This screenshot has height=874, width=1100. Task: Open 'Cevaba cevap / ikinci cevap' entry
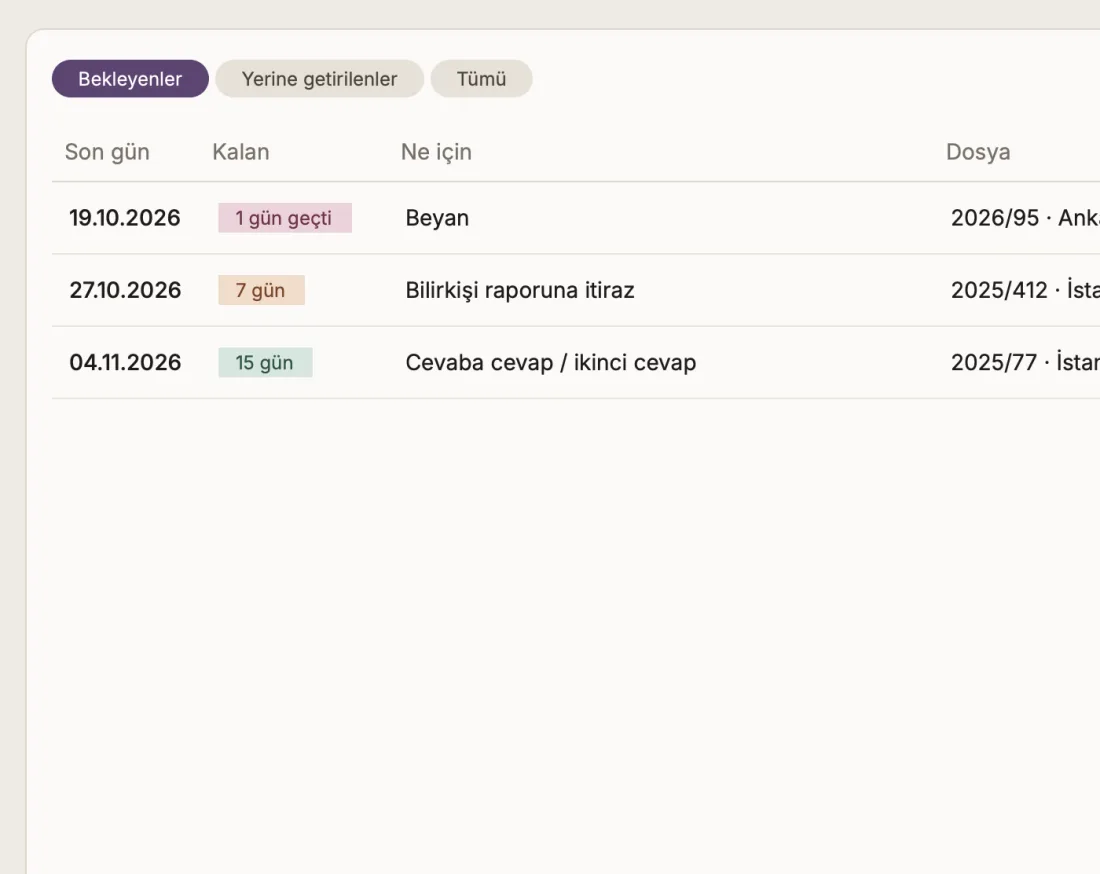click(x=551, y=362)
